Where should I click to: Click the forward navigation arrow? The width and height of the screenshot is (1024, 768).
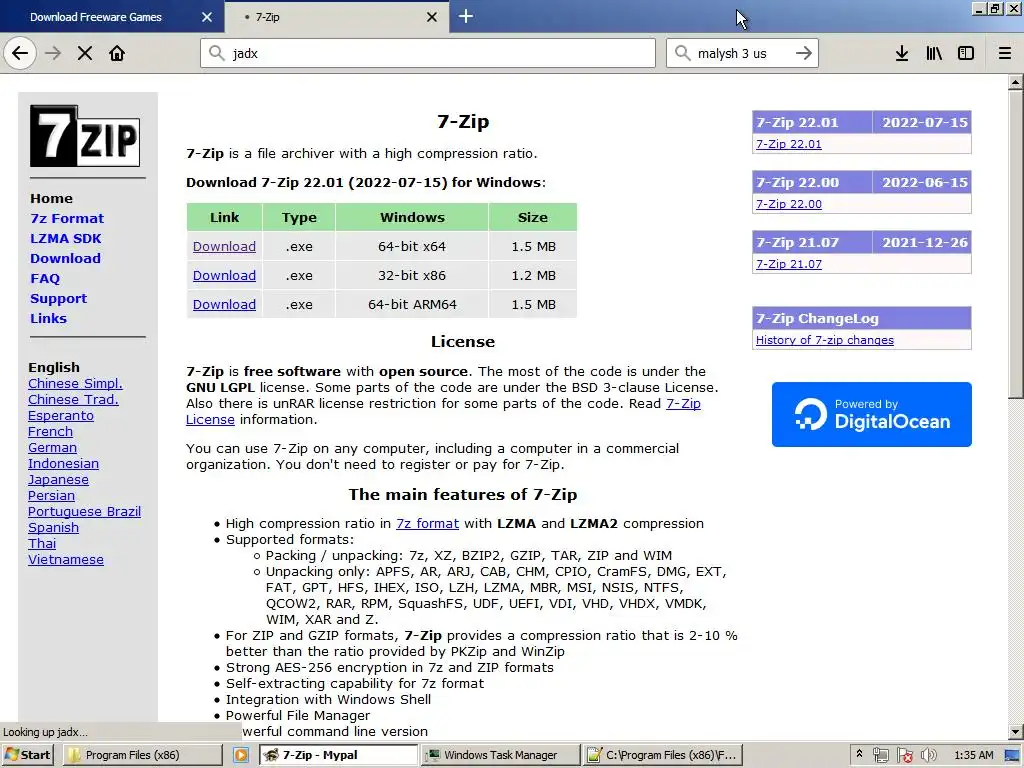[x=53, y=54]
